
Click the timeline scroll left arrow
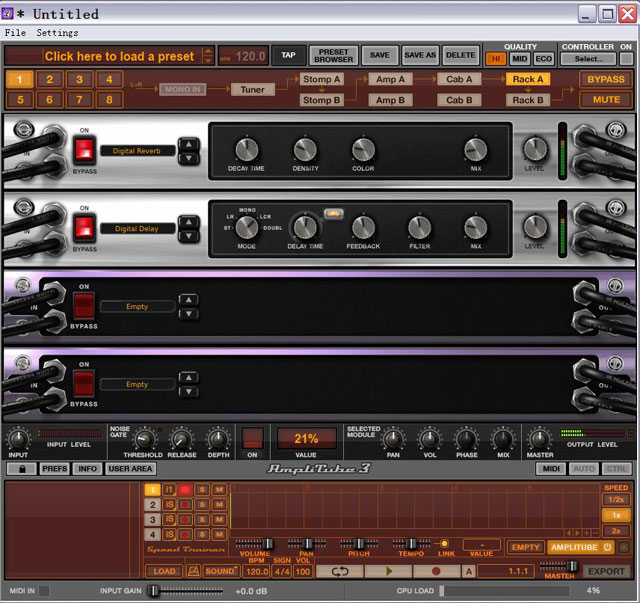[x=569, y=533]
